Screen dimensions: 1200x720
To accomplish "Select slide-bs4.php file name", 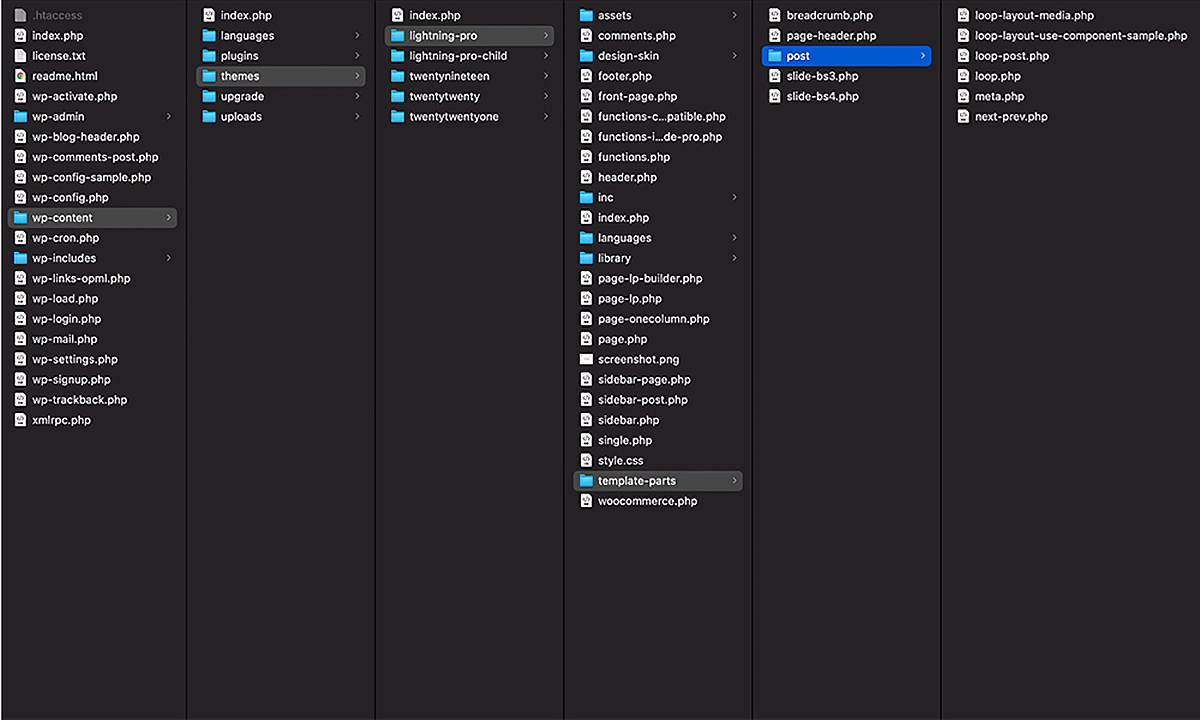I will (822, 96).
